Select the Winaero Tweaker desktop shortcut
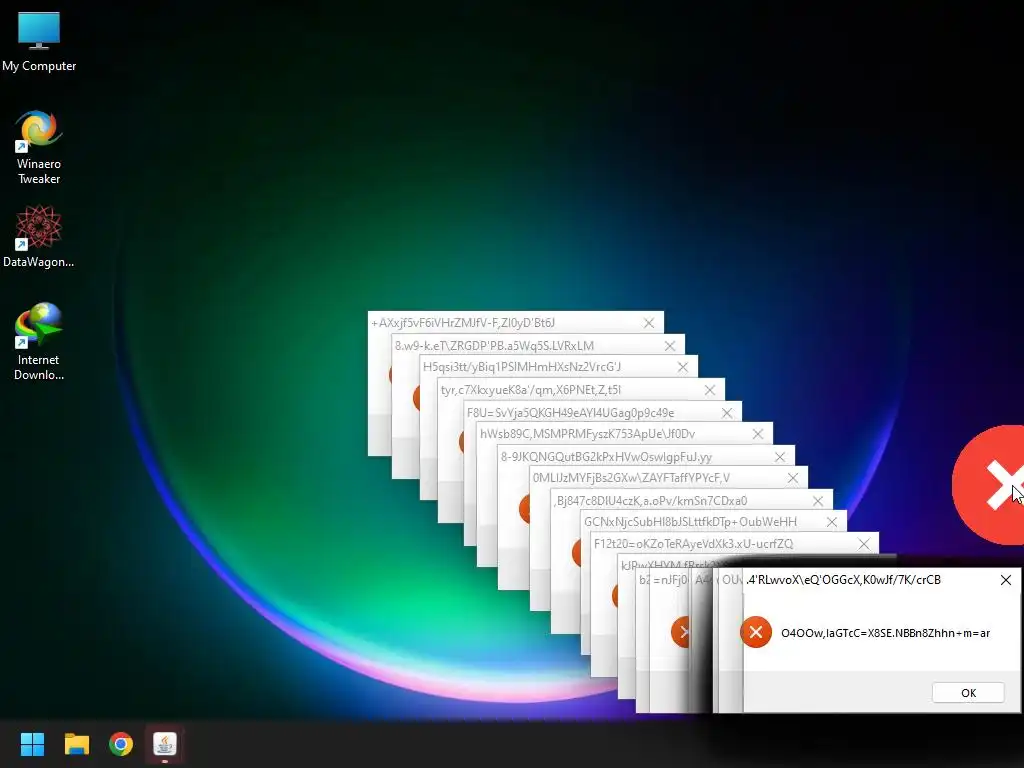 tap(39, 148)
